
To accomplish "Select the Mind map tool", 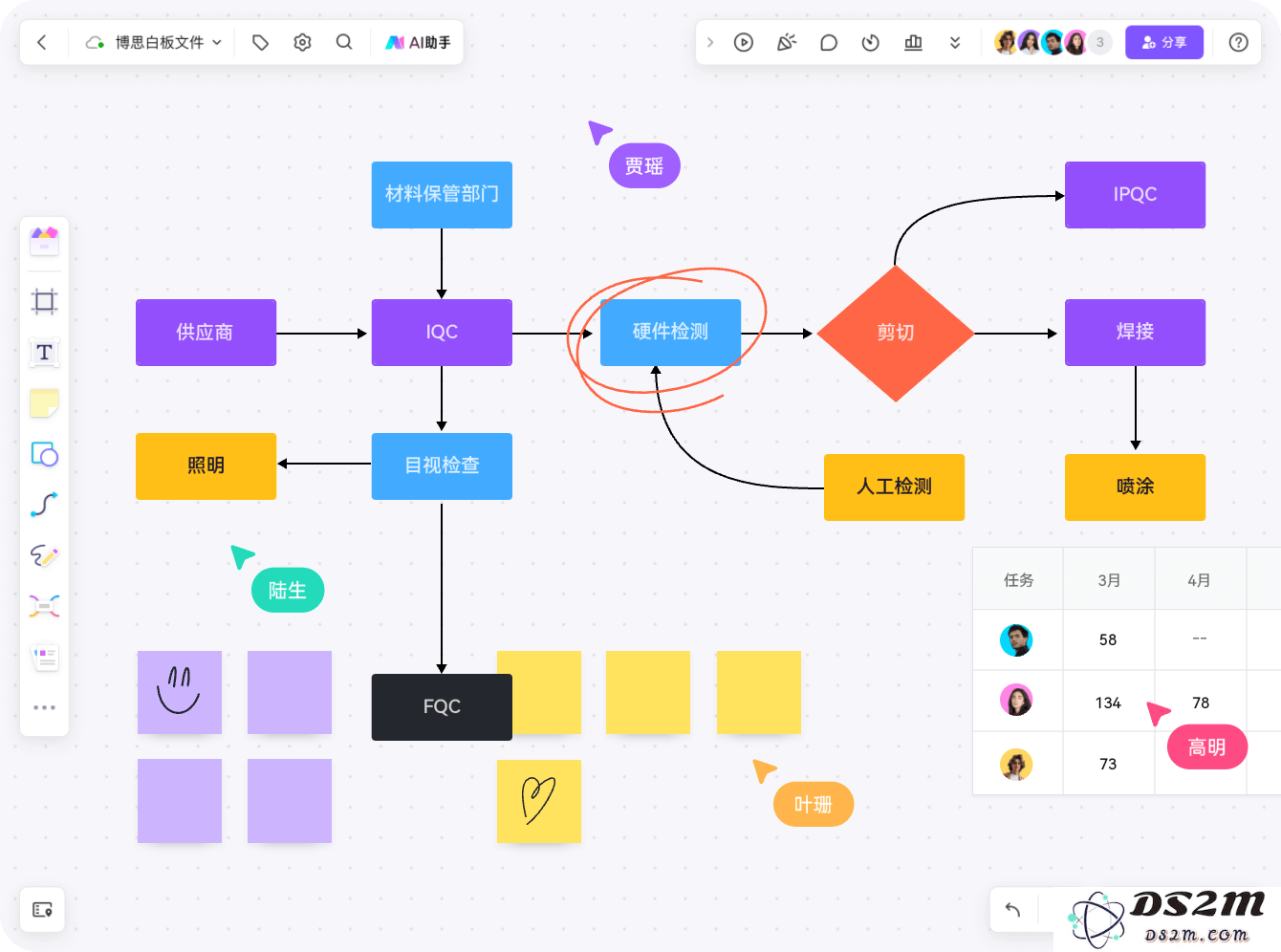I will 44,606.
